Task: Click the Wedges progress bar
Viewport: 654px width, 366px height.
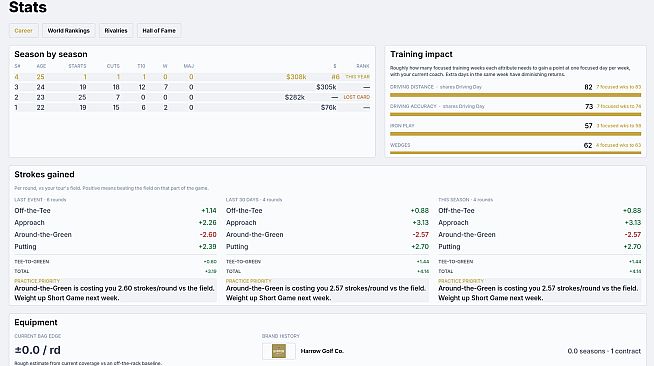Action: tap(515, 153)
